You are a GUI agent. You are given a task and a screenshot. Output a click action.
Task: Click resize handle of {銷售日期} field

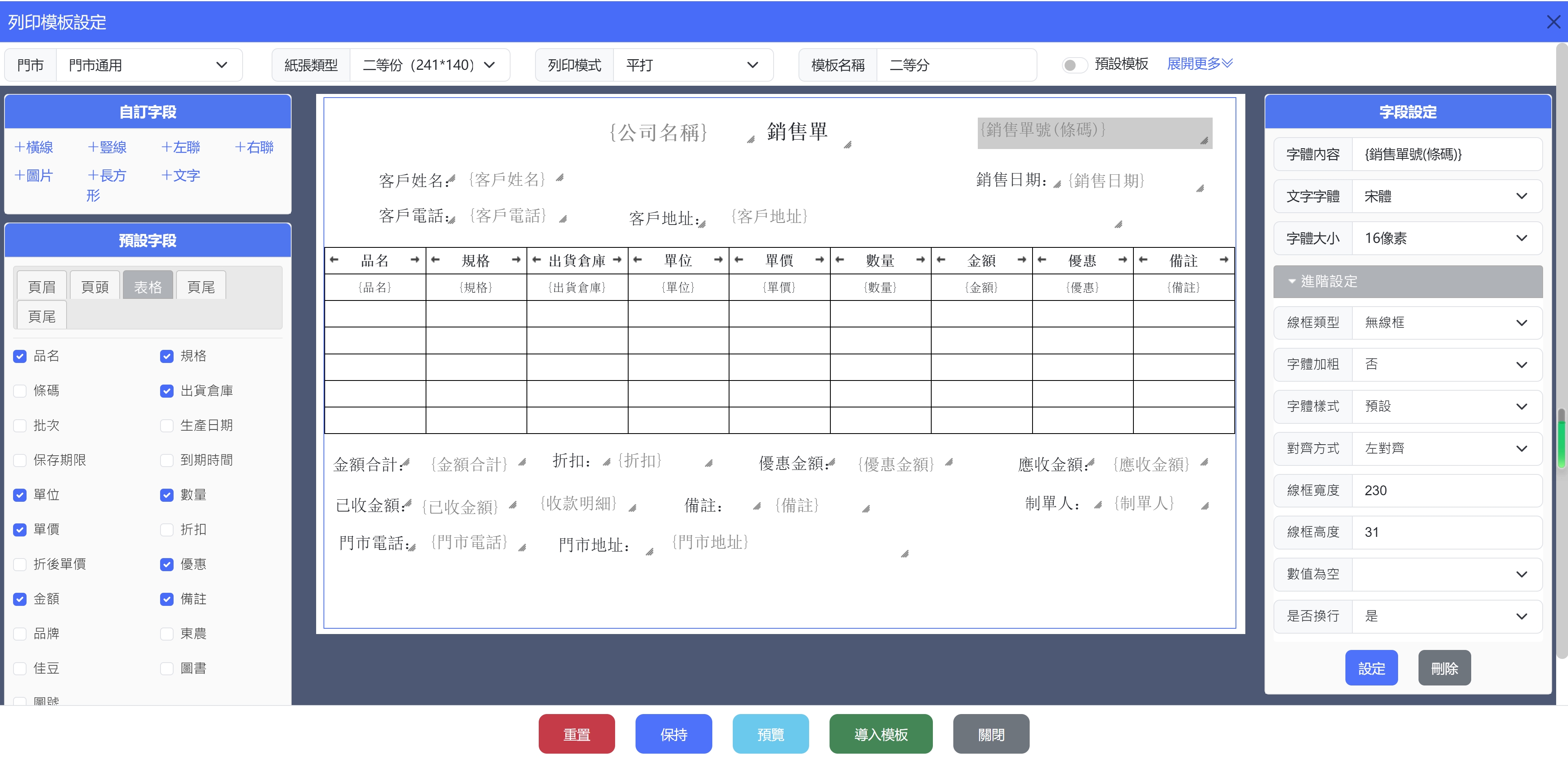click(x=1200, y=189)
